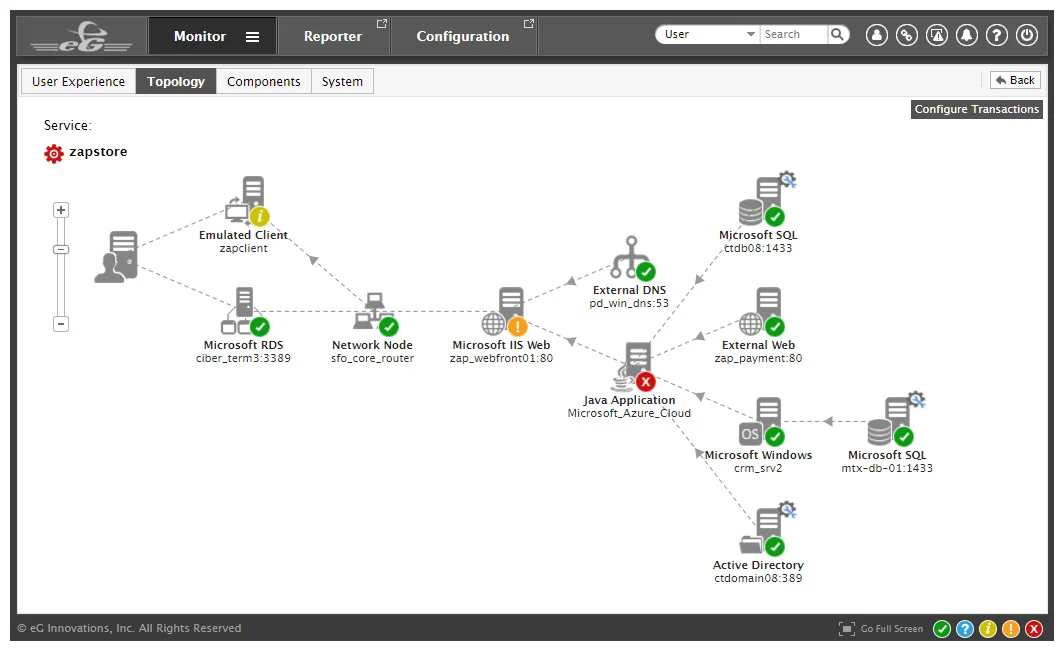
Task: Select the end-user node icon at the topology start
Action: 117,257
